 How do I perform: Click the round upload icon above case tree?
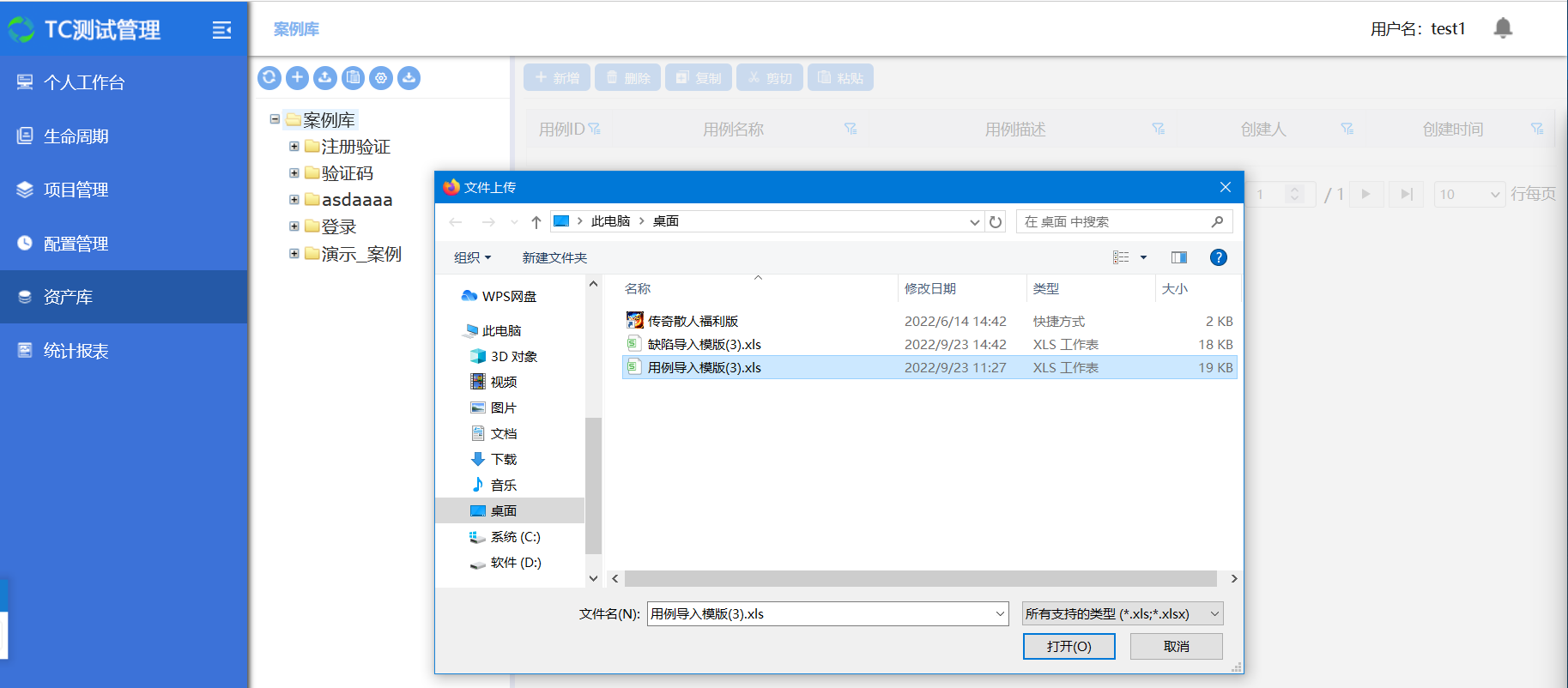pyautogui.click(x=325, y=78)
